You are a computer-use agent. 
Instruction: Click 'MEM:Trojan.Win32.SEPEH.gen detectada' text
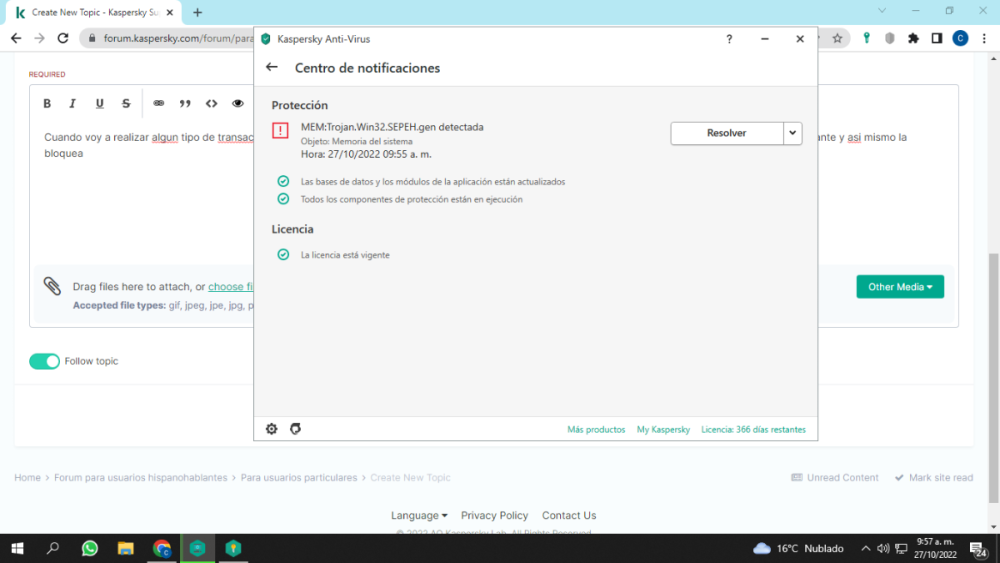click(392, 127)
